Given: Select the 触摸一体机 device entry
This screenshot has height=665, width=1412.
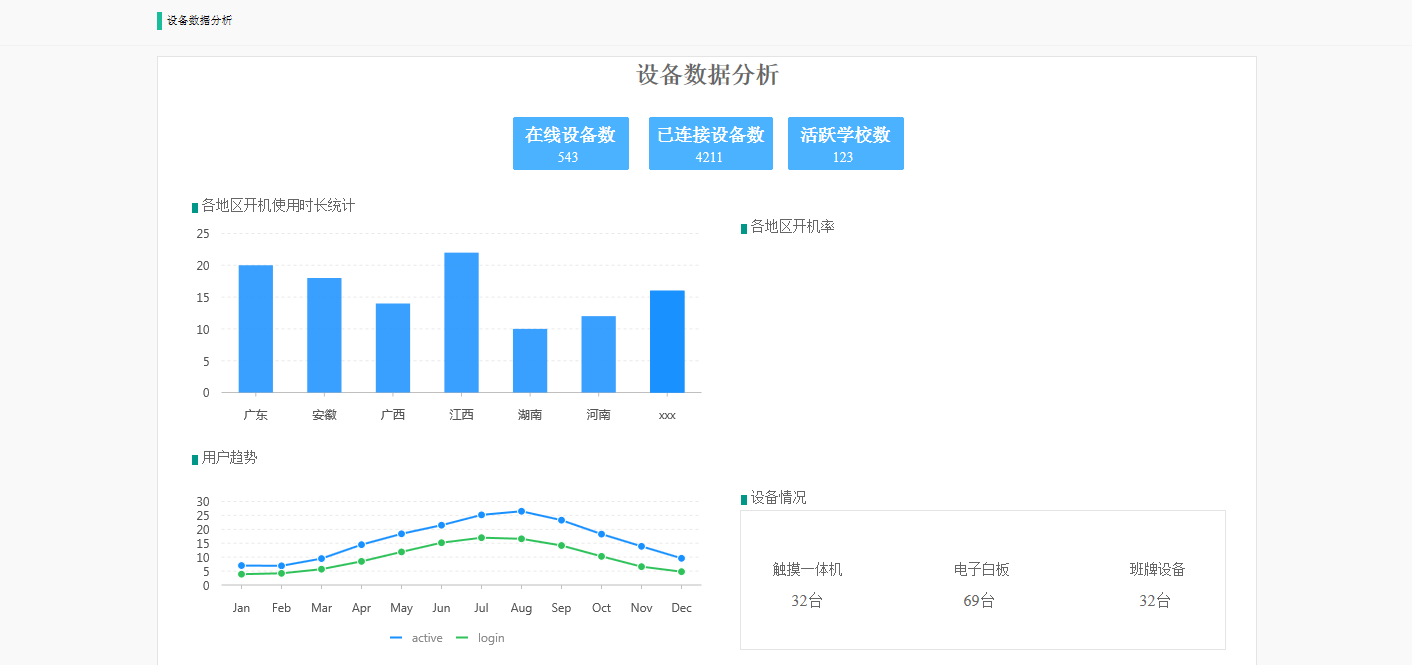Looking at the screenshot, I should point(807,584).
